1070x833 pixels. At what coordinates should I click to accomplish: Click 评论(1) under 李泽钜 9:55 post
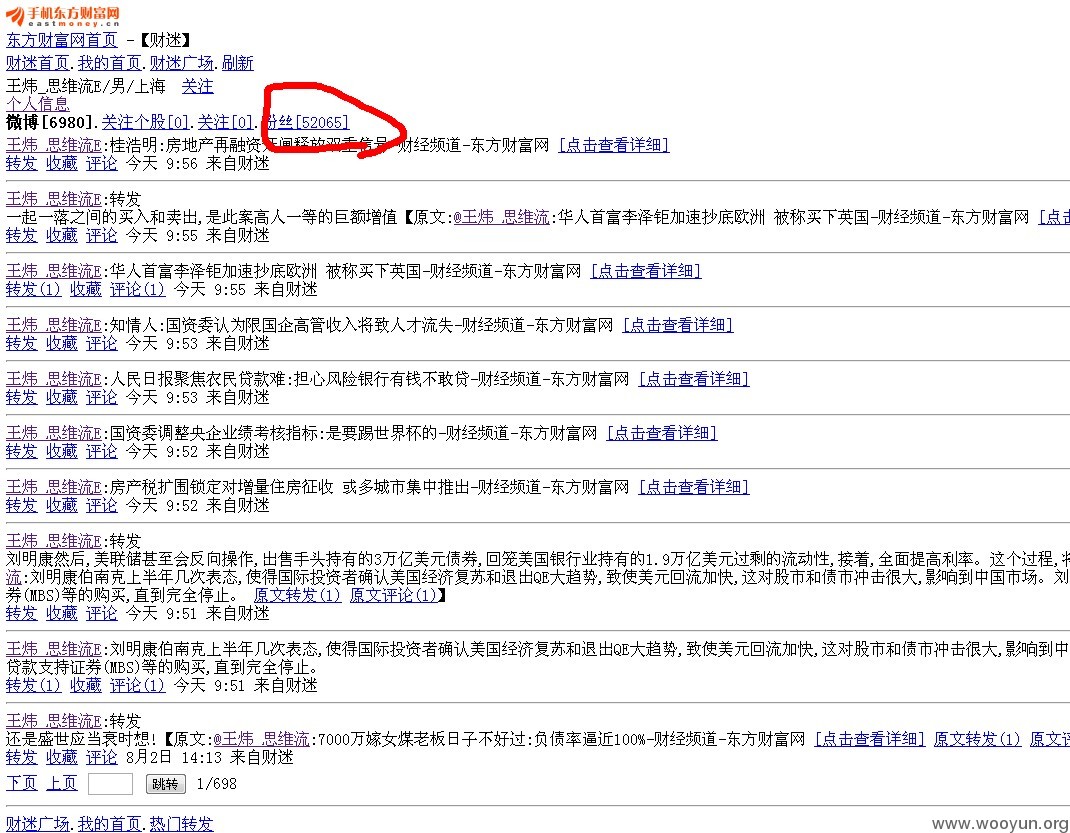138,289
